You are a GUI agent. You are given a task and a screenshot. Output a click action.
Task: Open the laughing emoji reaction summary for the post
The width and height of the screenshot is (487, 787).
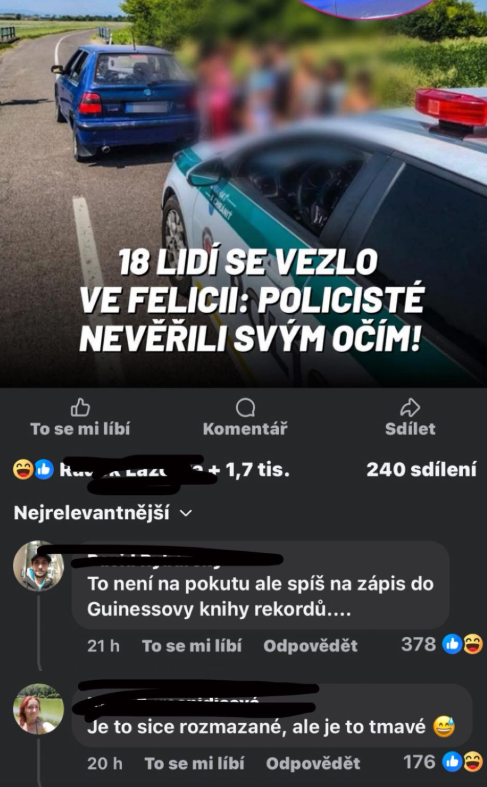[23, 470]
